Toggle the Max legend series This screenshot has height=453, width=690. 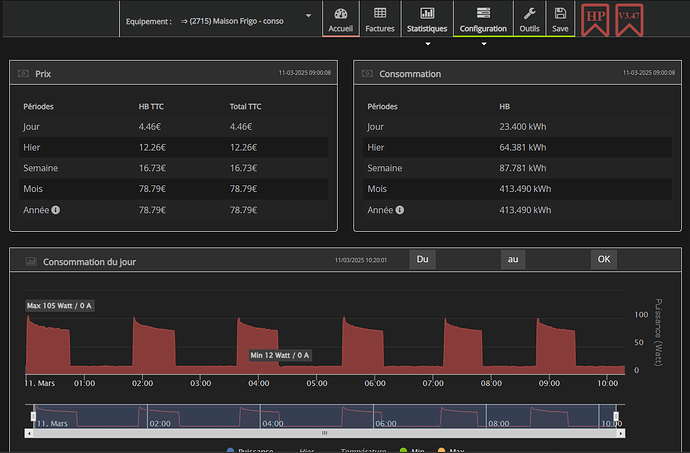[451, 450]
